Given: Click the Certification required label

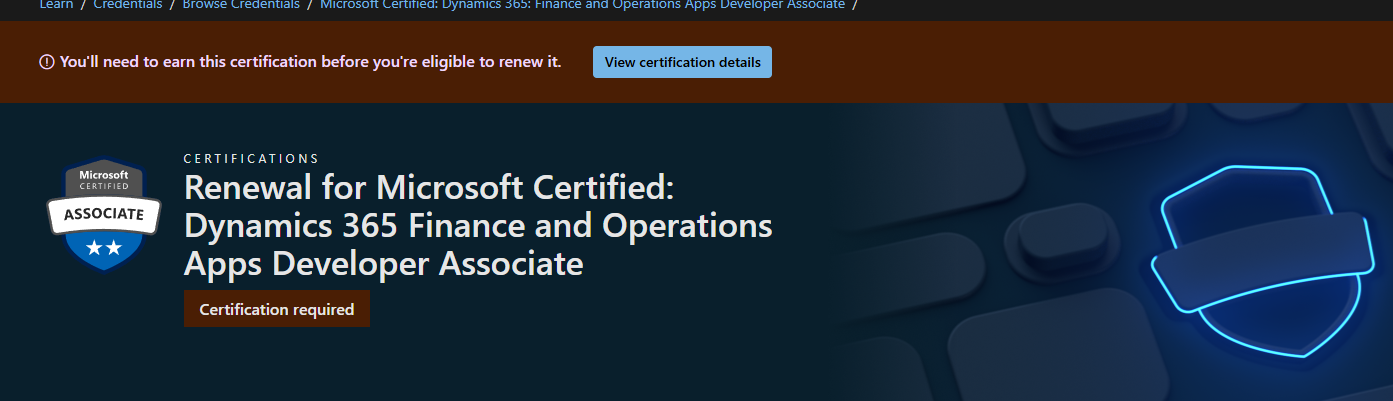Looking at the screenshot, I should coord(277,309).
